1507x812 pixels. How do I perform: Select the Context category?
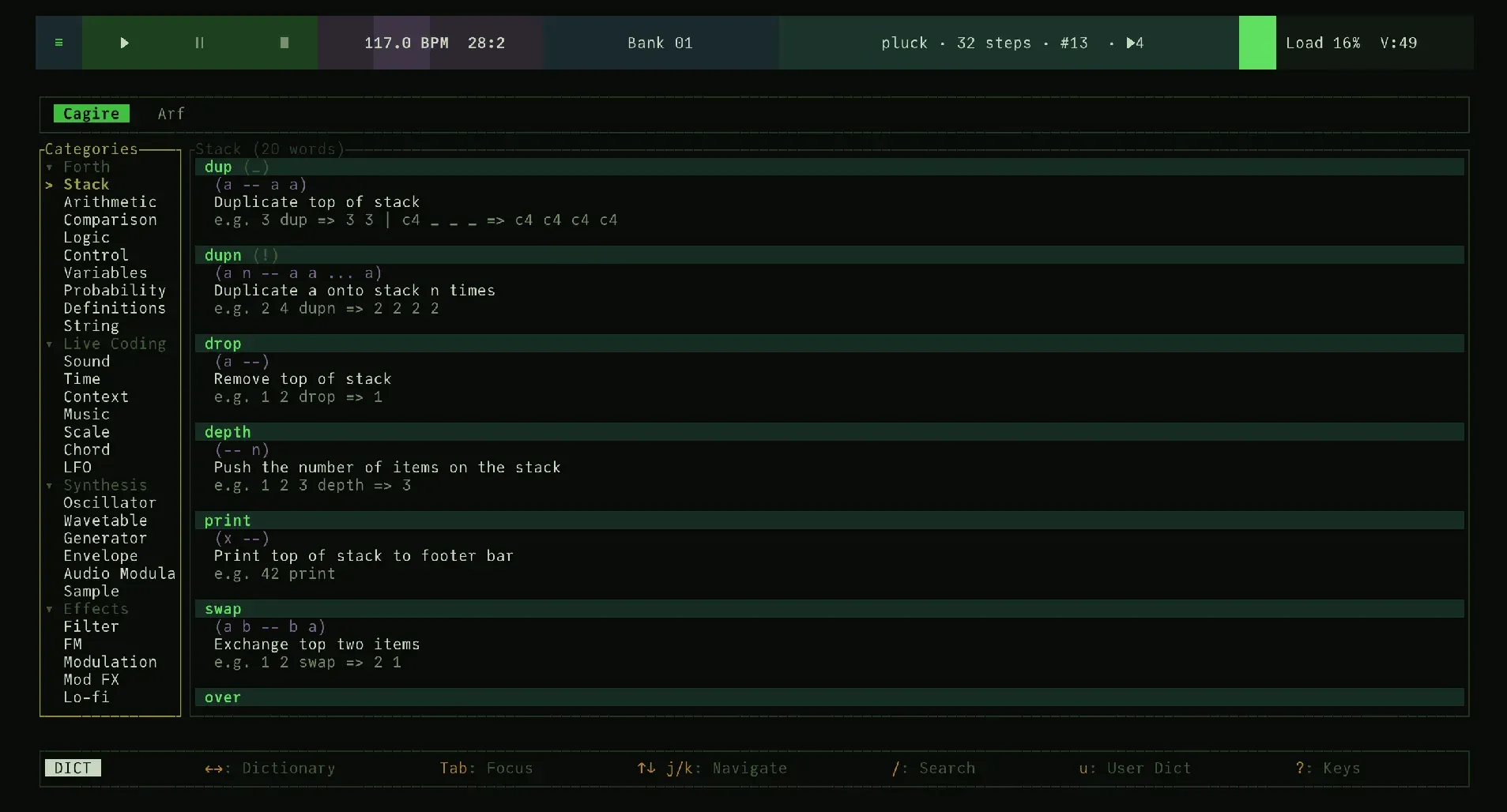pos(96,397)
